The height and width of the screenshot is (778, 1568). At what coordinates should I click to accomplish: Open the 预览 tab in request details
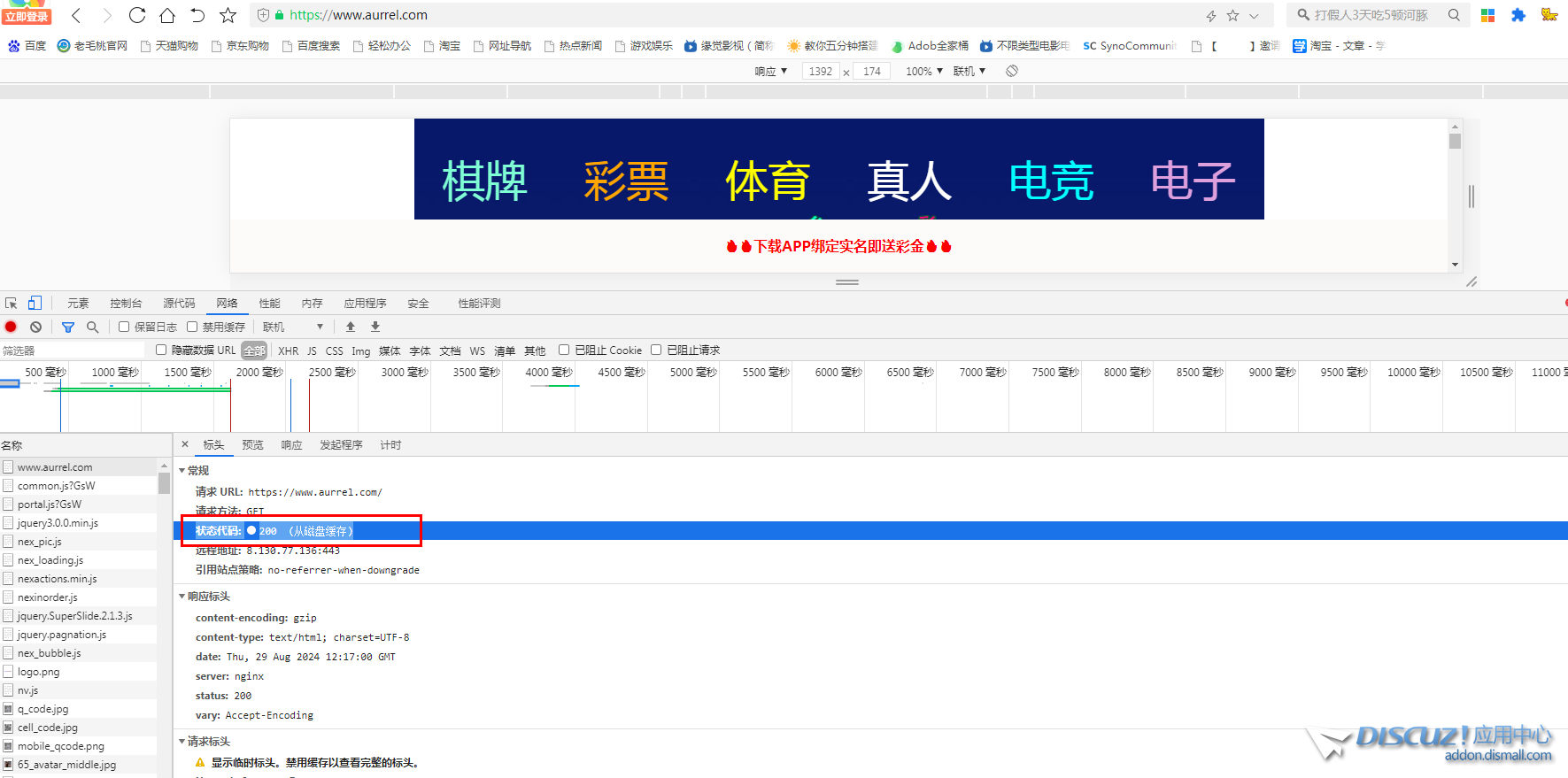pyautogui.click(x=253, y=444)
